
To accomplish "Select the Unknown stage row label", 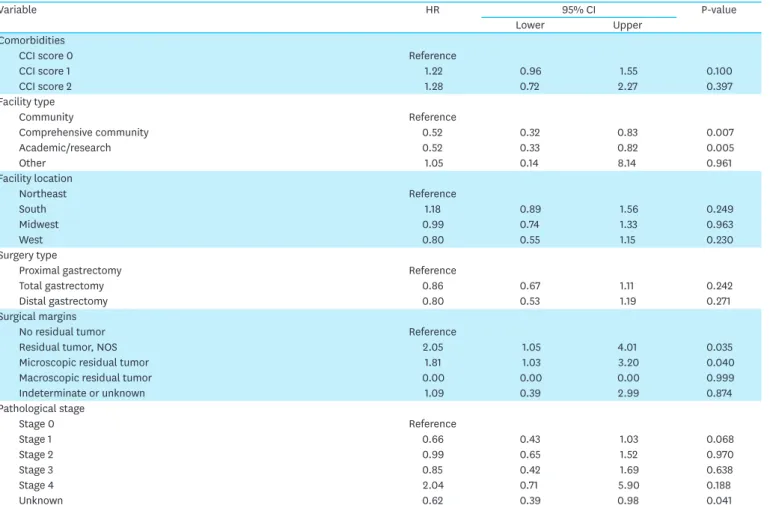I will pyautogui.click(x=41, y=500).
